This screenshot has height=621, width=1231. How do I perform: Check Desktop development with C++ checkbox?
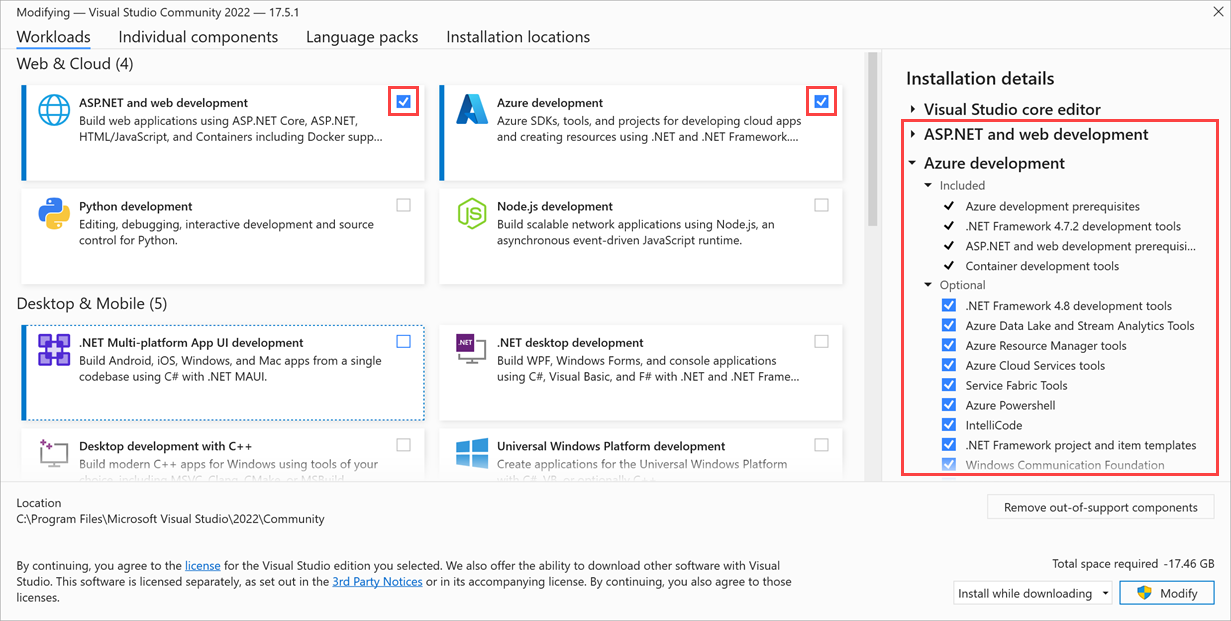403,445
